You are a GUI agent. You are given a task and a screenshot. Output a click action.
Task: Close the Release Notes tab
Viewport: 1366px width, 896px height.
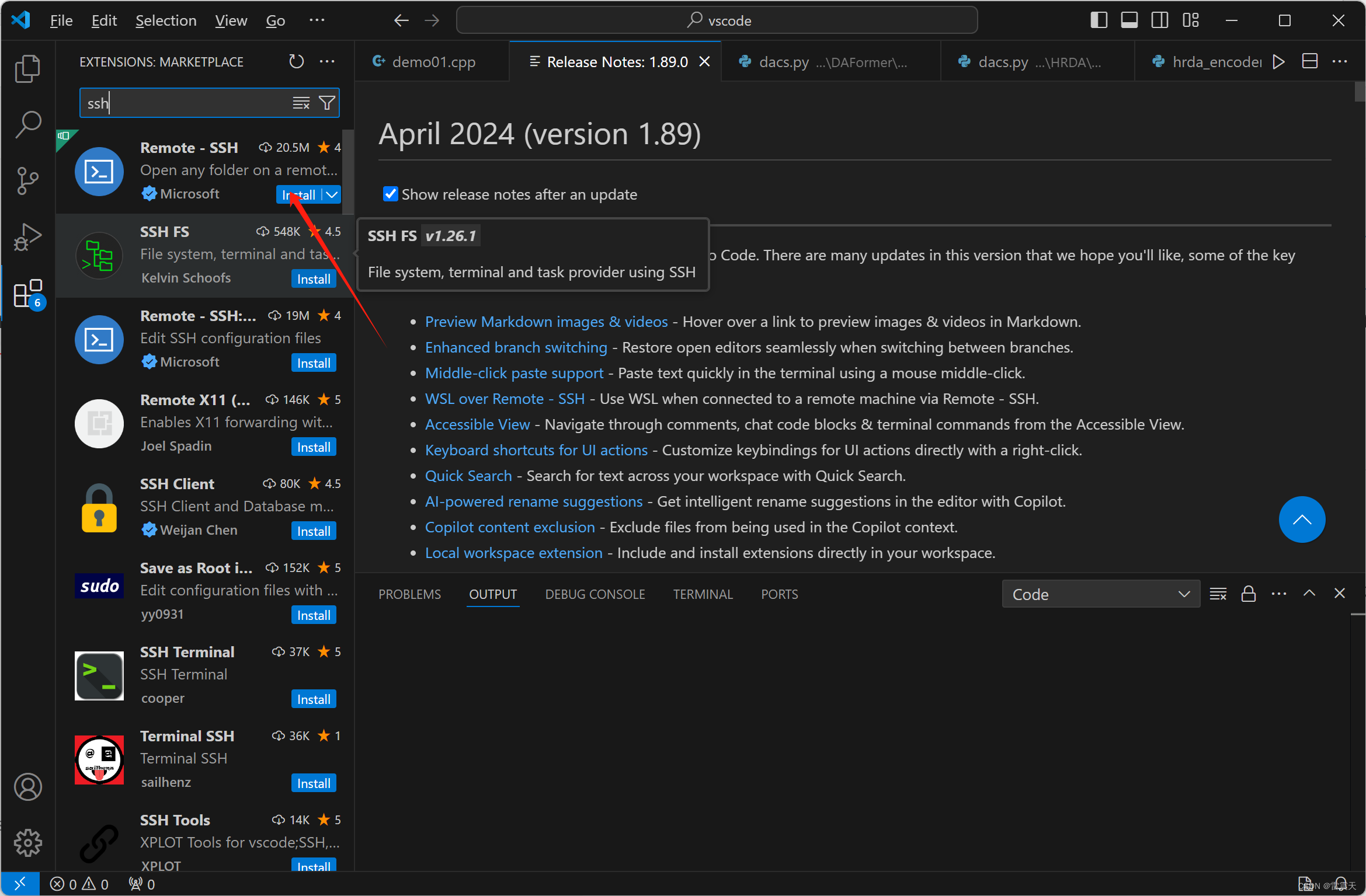pyautogui.click(x=705, y=61)
